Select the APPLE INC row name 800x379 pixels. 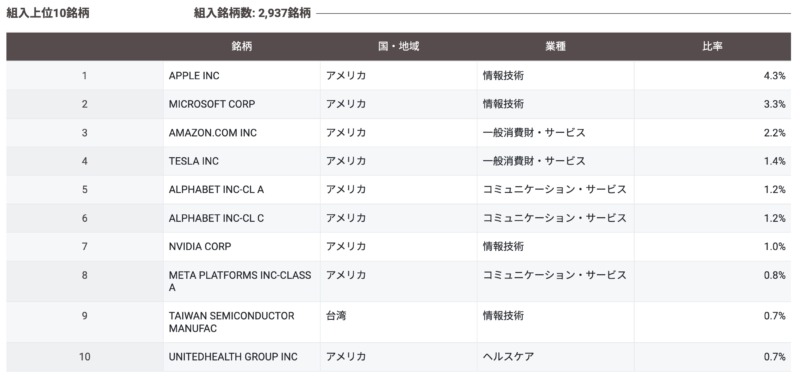pos(194,75)
